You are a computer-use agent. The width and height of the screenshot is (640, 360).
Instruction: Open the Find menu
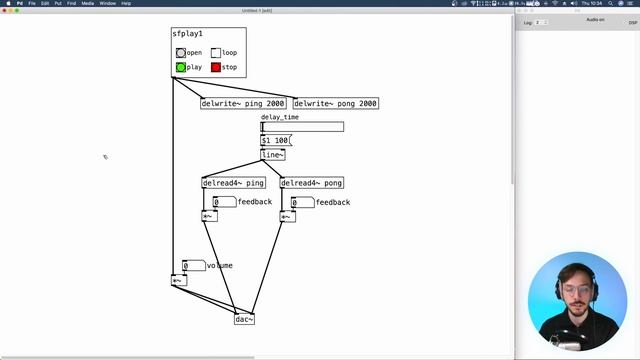(x=71, y=3)
